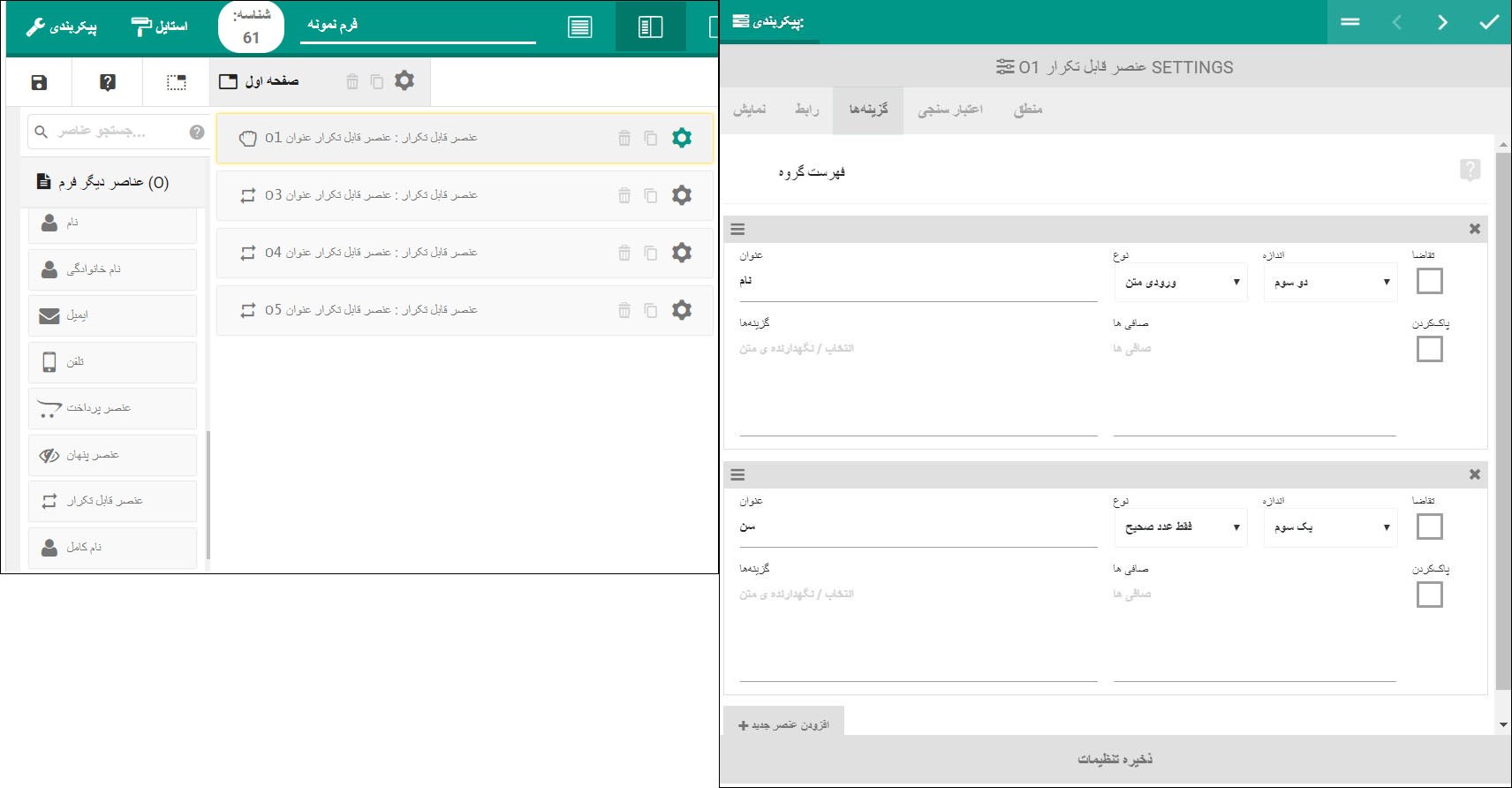Switch to the نمایش tab
This screenshot has height=788, width=1512.
coord(750,110)
